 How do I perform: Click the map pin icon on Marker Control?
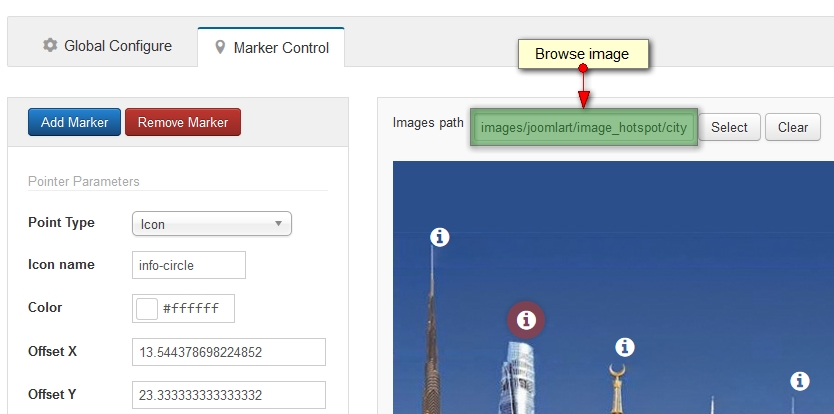click(x=220, y=47)
